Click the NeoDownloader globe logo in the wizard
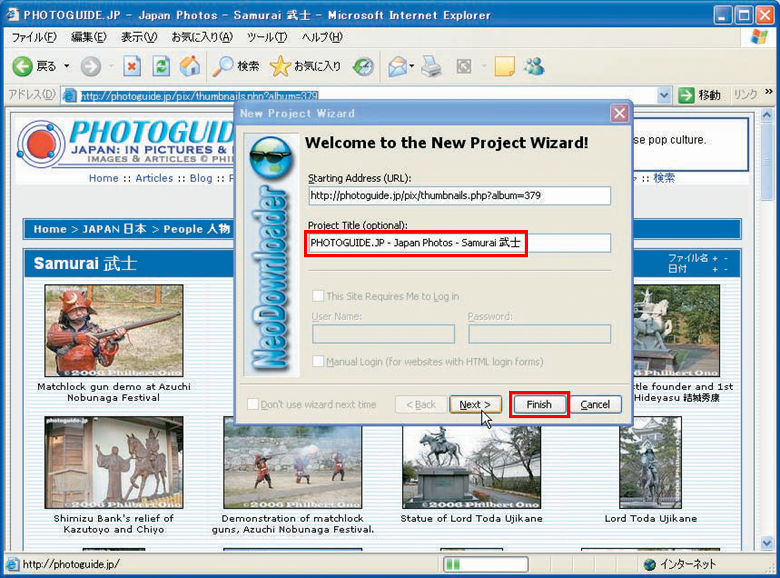780x578 pixels. [271, 157]
